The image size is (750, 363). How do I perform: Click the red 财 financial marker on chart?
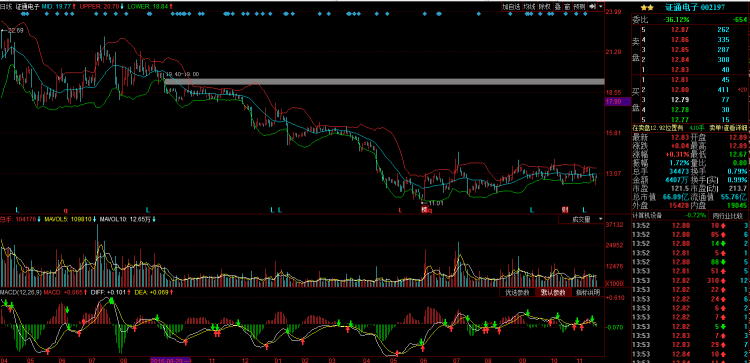click(x=565, y=209)
